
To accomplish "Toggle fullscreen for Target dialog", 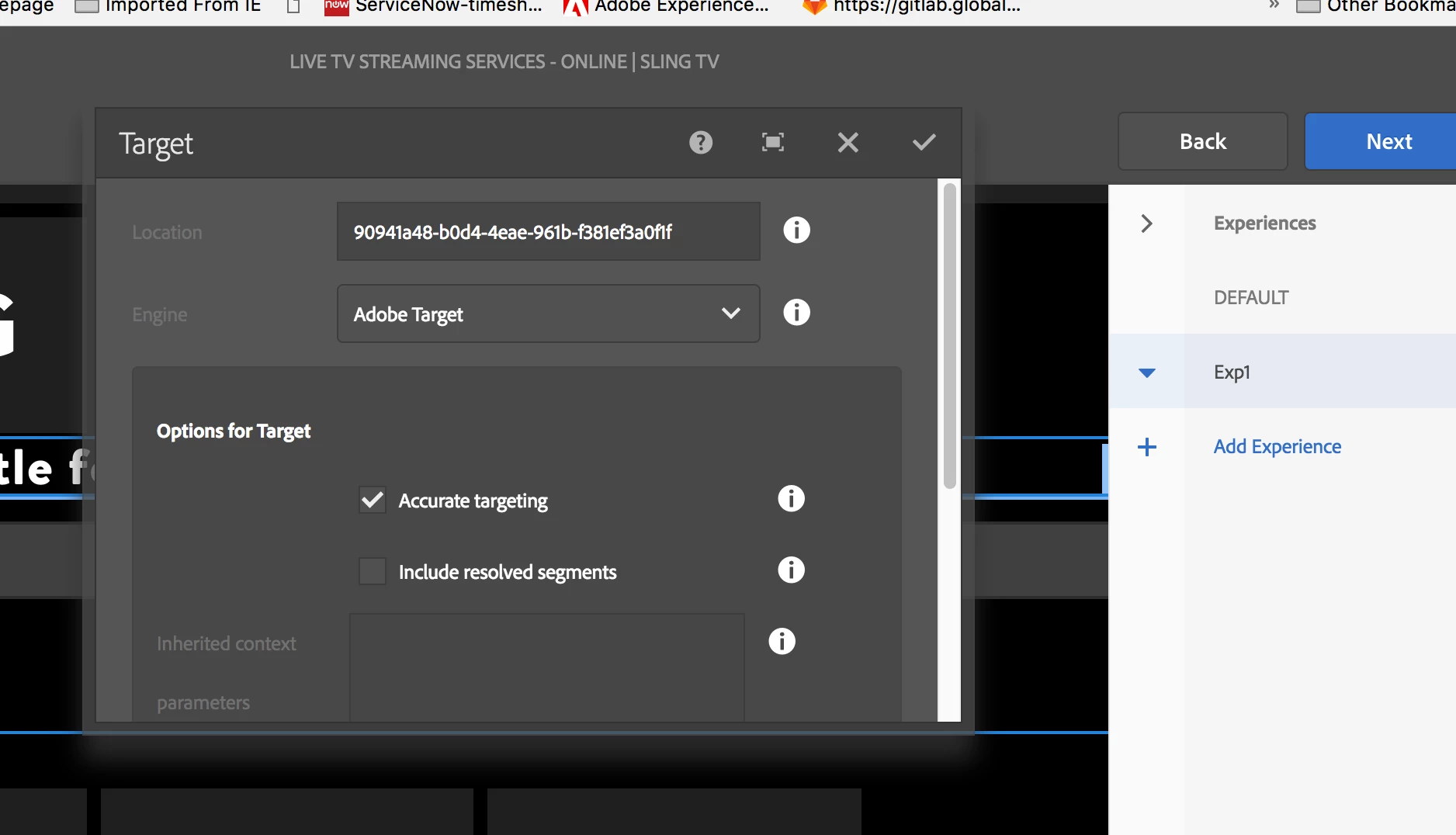I will tap(772, 143).
